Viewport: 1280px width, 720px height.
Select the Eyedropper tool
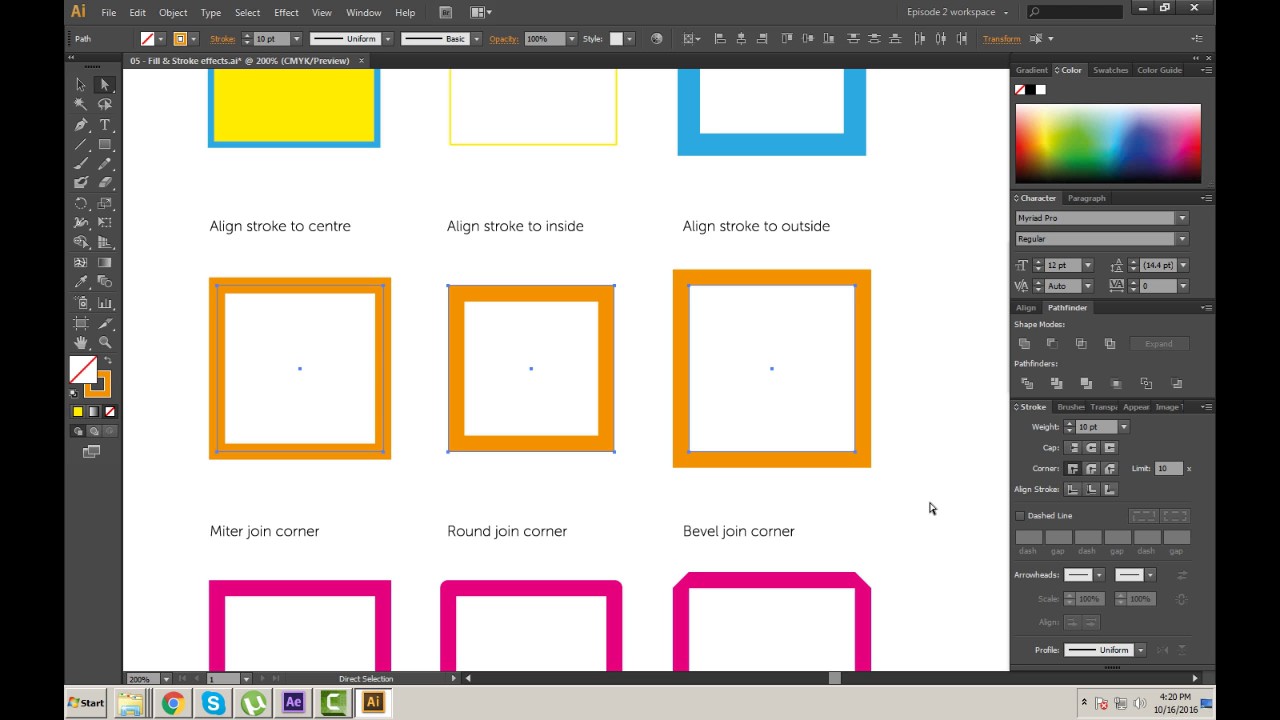(x=81, y=282)
